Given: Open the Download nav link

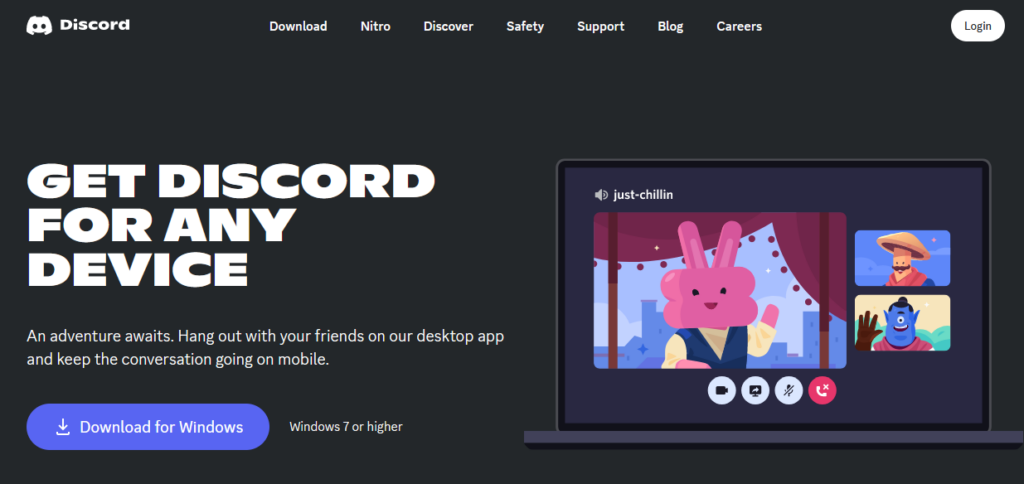Looking at the screenshot, I should pyautogui.click(x=298, y=26).
